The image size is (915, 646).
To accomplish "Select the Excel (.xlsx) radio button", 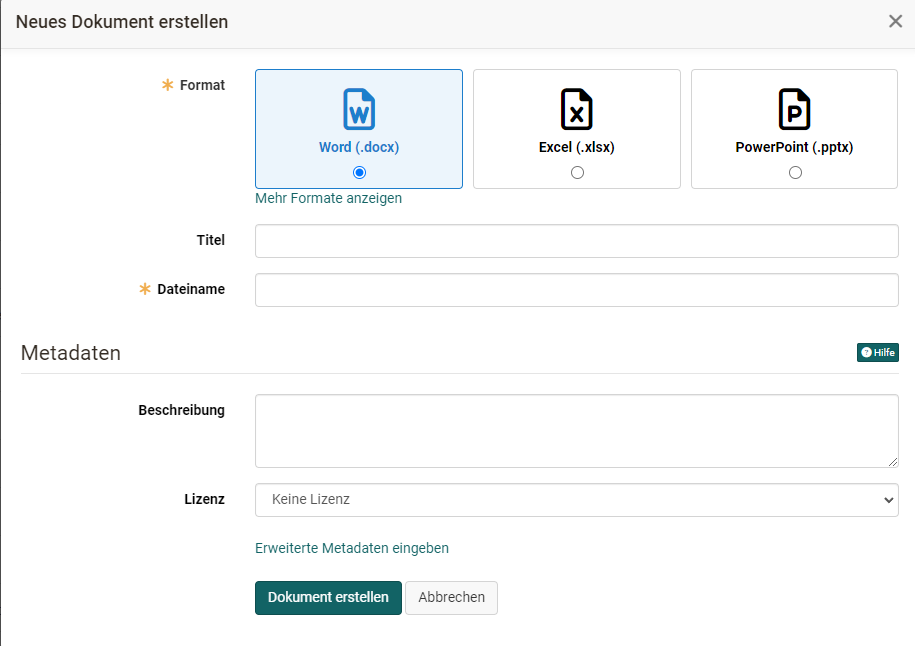I will (577, 172).
